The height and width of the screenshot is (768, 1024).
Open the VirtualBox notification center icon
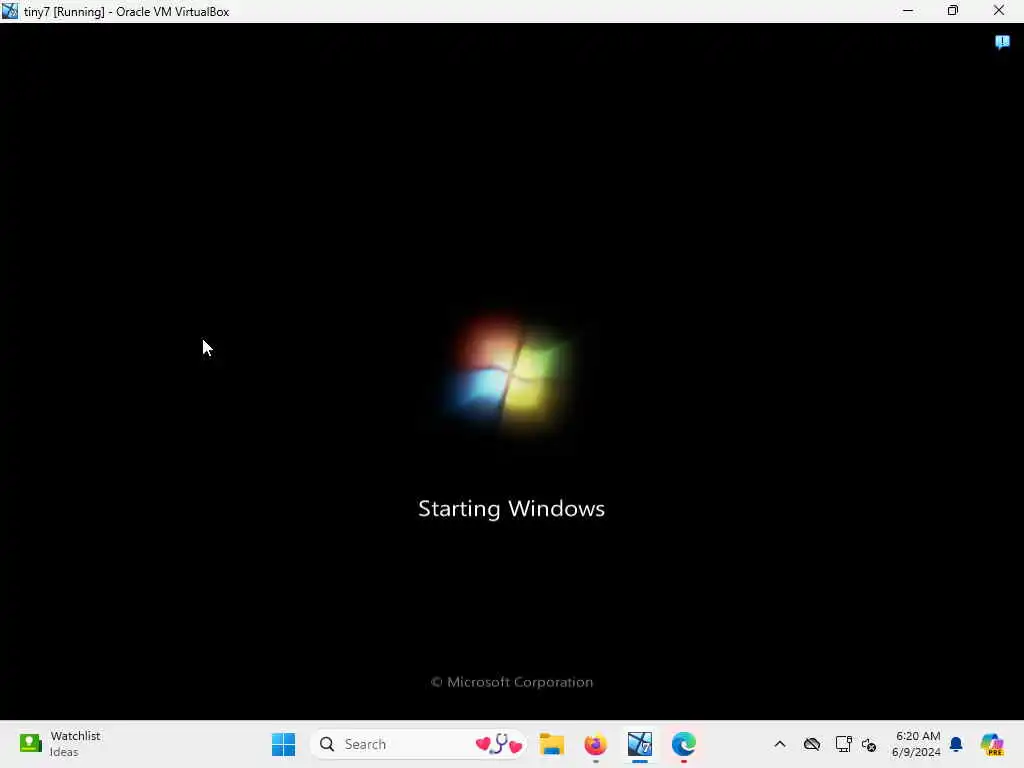pos(1002,42)
